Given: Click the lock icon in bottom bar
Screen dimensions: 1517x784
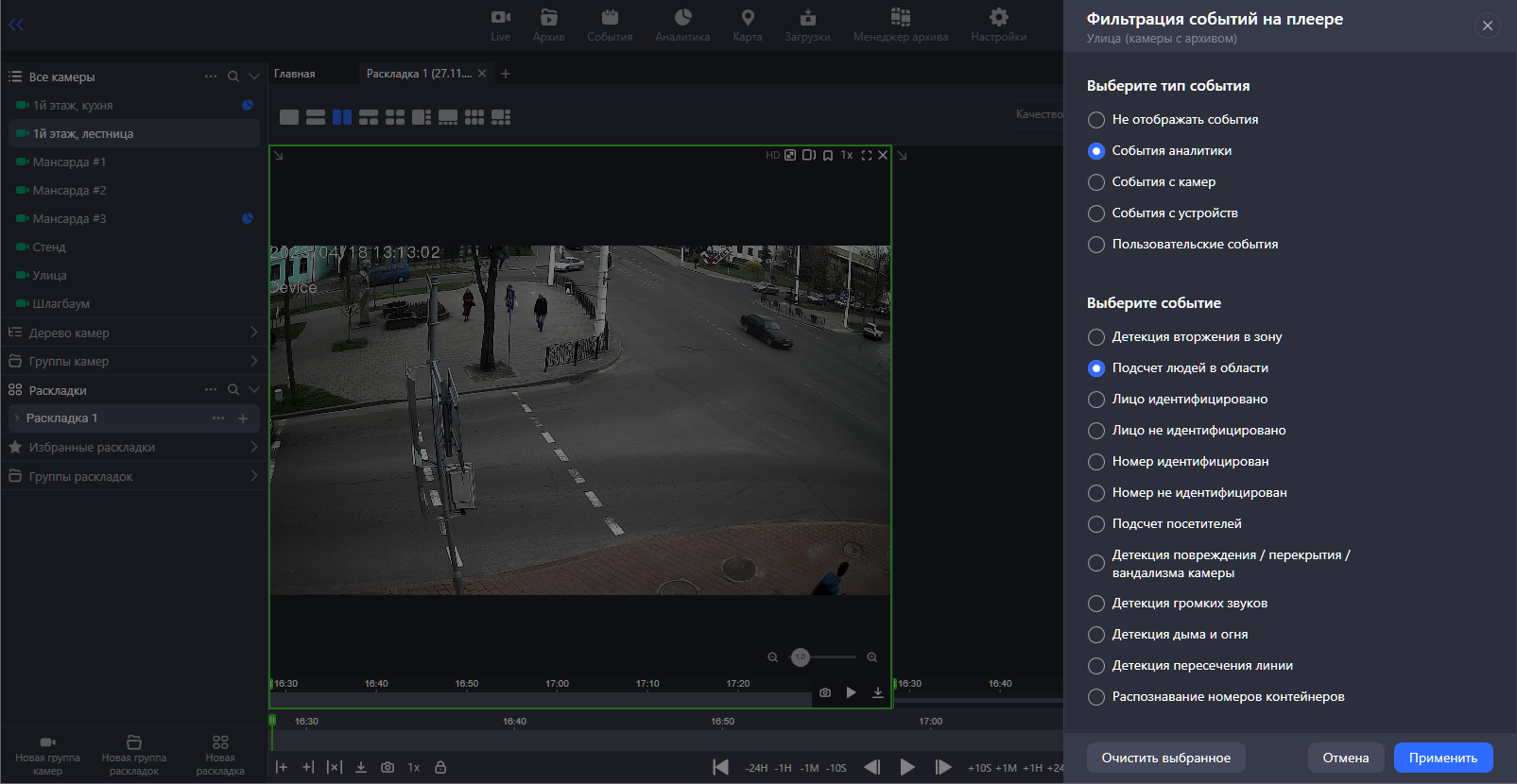Looking at the screenshot, I should [x=440, y=767].
